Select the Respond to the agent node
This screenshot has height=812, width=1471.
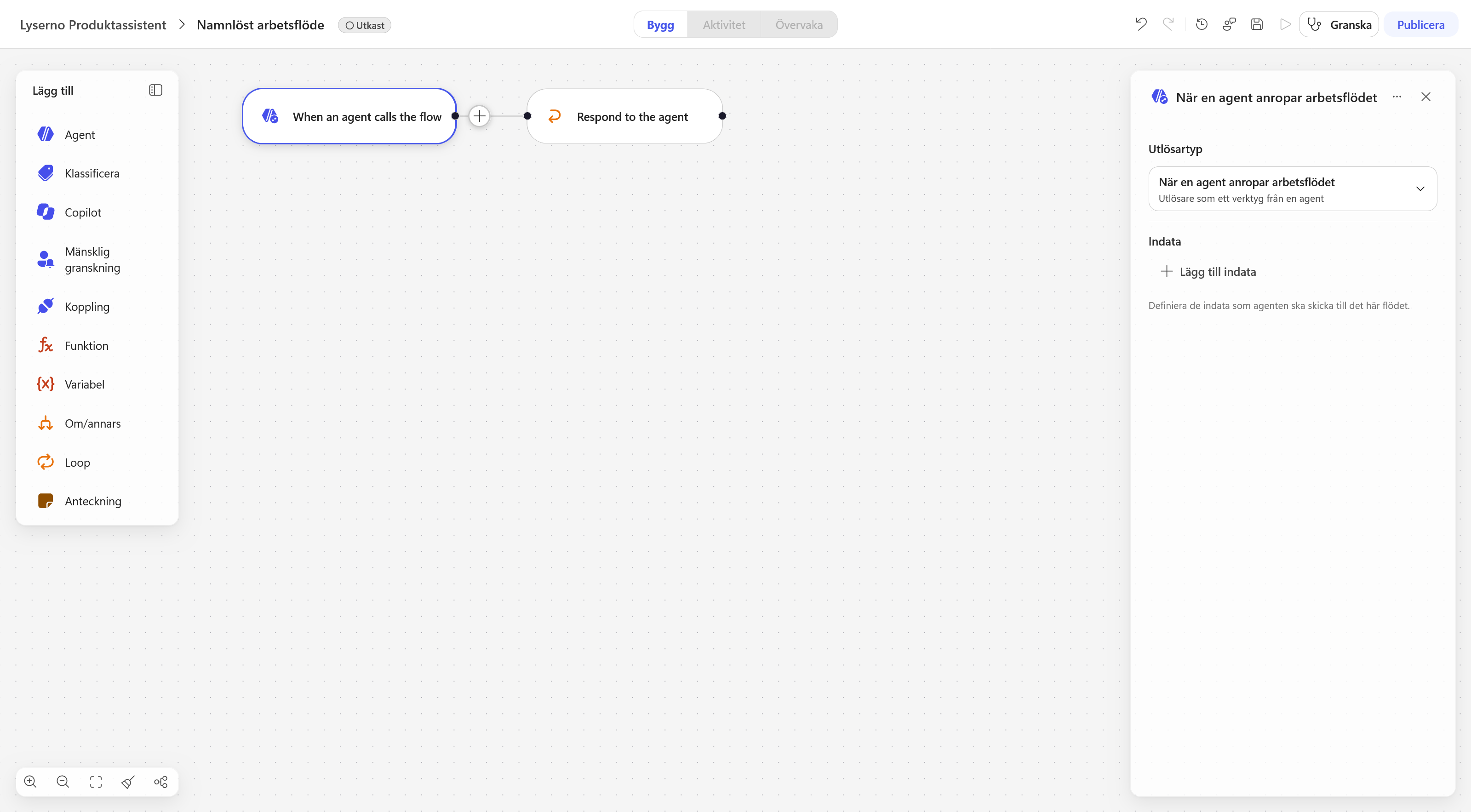(625, 116)
